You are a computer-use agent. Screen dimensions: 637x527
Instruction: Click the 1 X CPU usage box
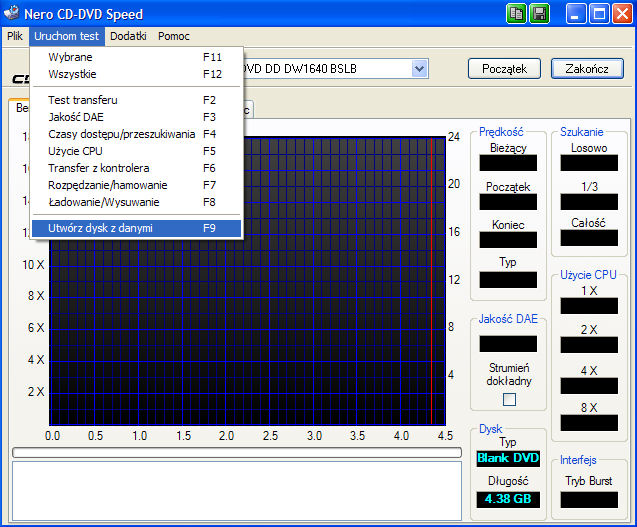pos(589,306)
